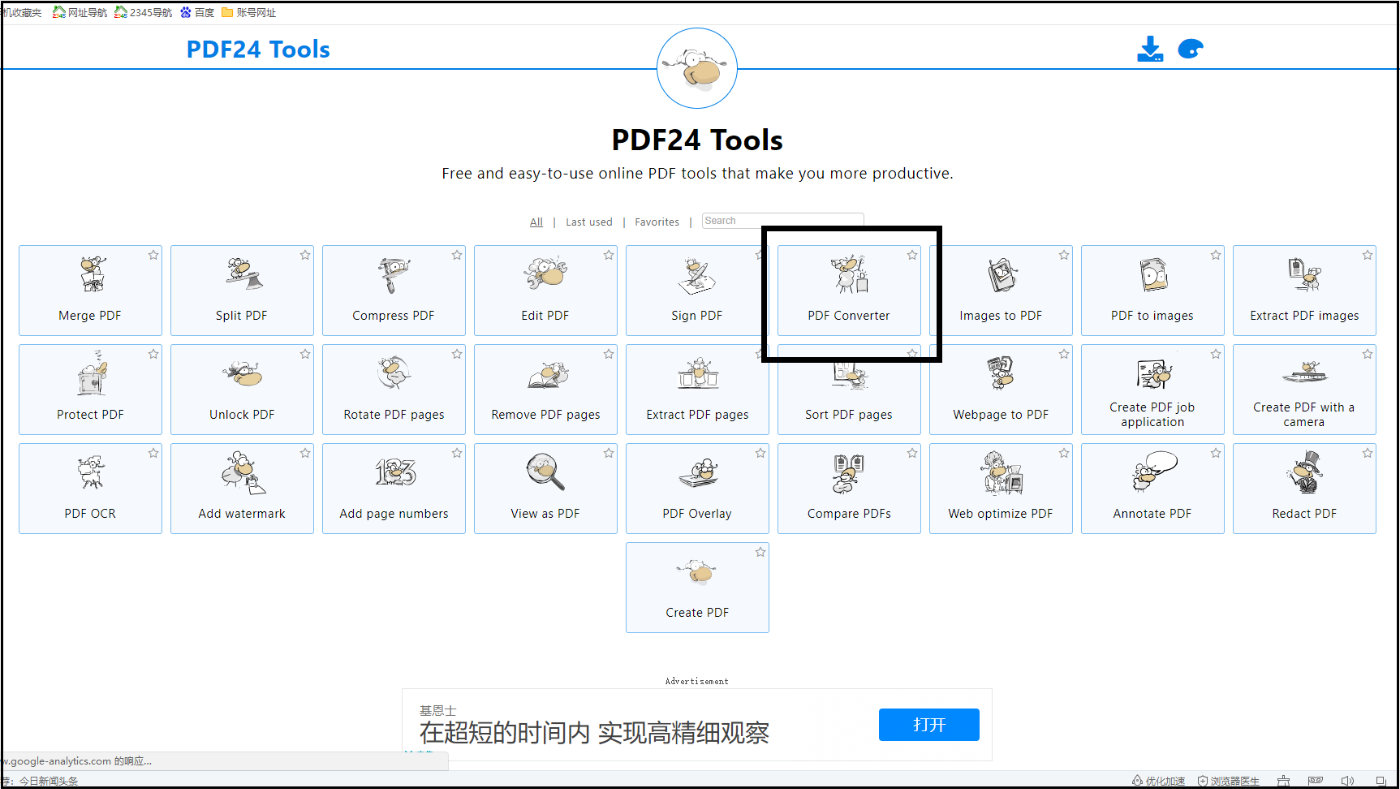Open the Add page numbers tool

coord(394,488)
